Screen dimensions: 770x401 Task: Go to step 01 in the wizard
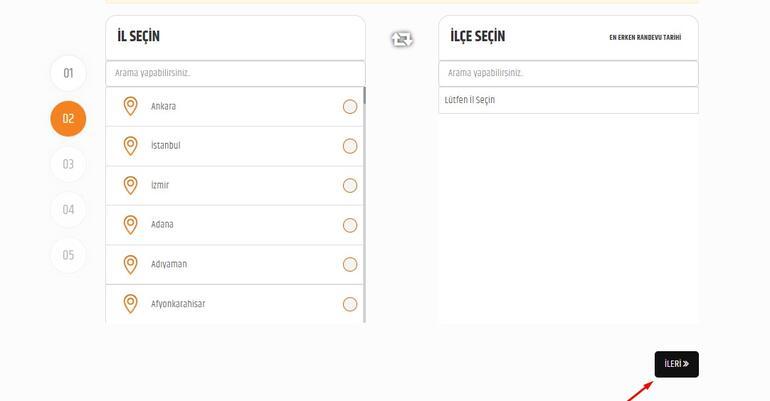[x=68, y=73]
